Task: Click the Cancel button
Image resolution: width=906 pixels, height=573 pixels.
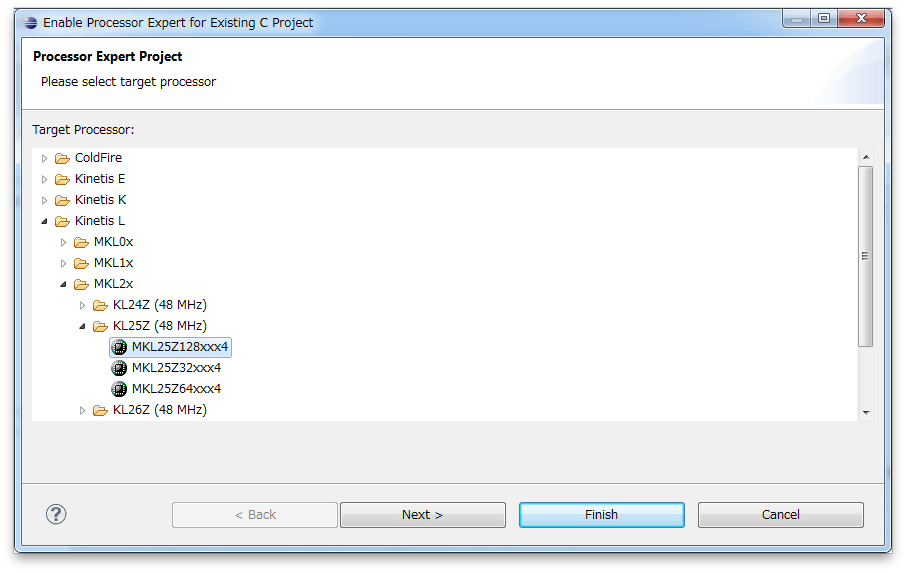Action: (x=781, y=515)
